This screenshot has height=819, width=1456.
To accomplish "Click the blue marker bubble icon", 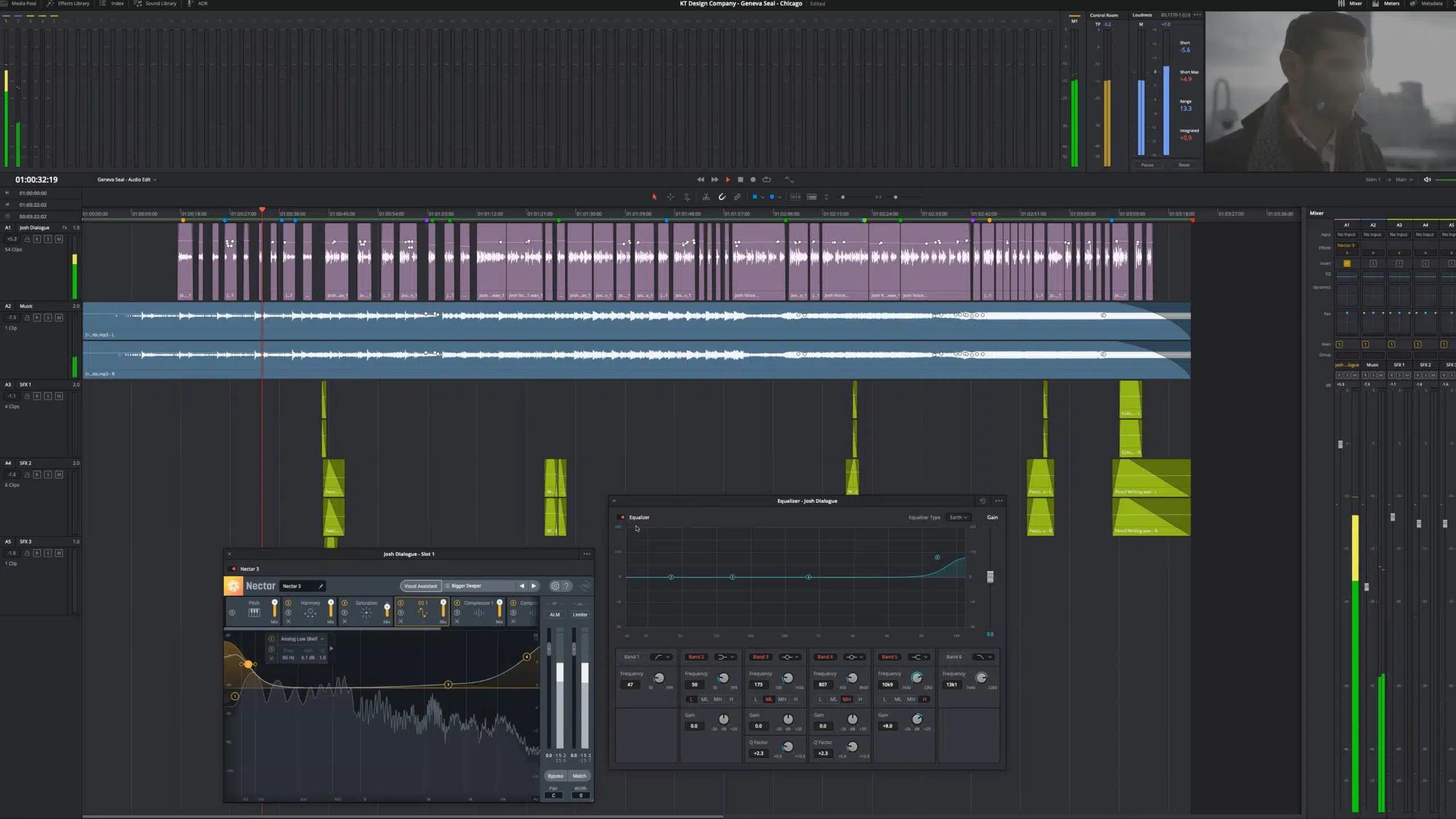I will (x=772, y=197).
